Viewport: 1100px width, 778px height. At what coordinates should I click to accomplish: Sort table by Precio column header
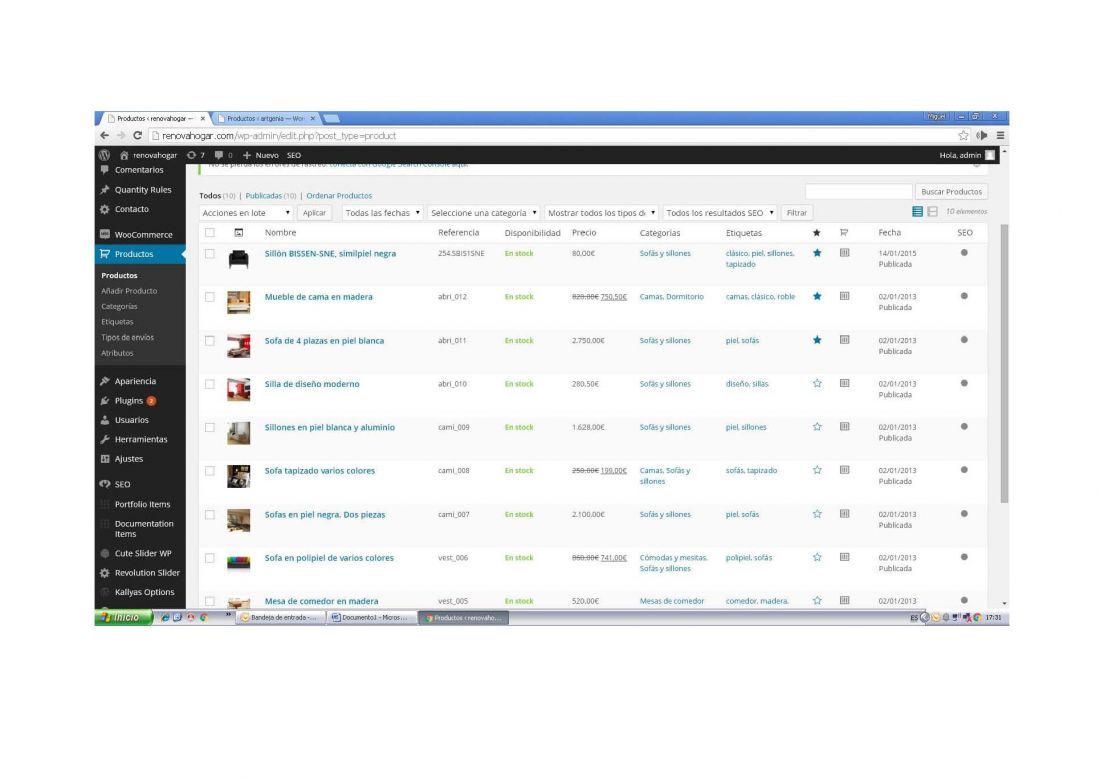click(x=584, y=233)
